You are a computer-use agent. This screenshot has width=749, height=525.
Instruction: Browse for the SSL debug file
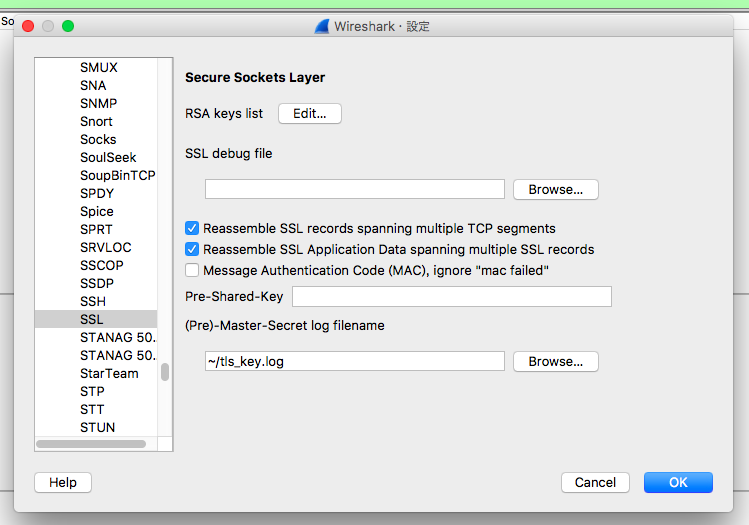click(x=556, y=190)
